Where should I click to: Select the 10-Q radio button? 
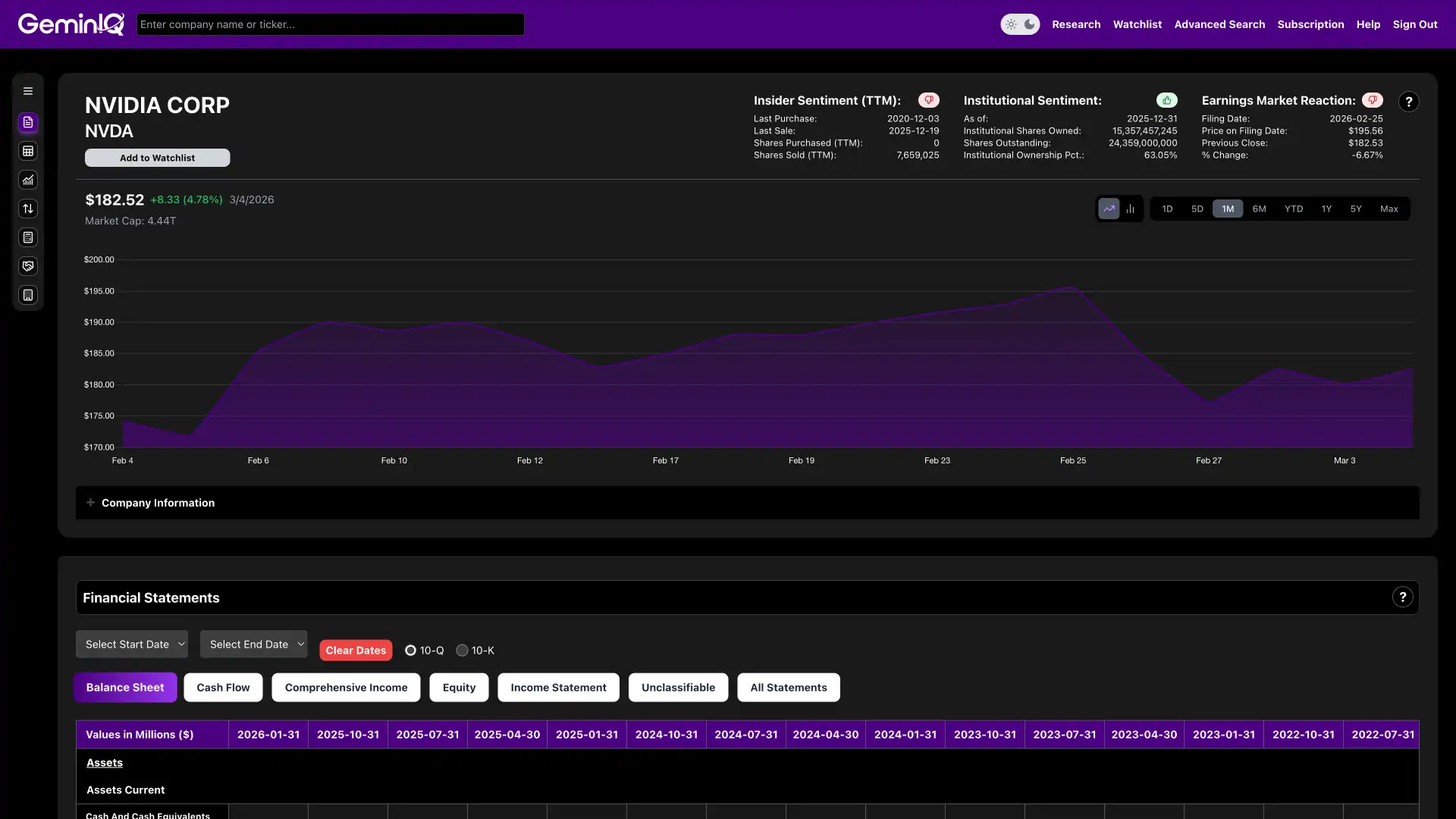410,651
